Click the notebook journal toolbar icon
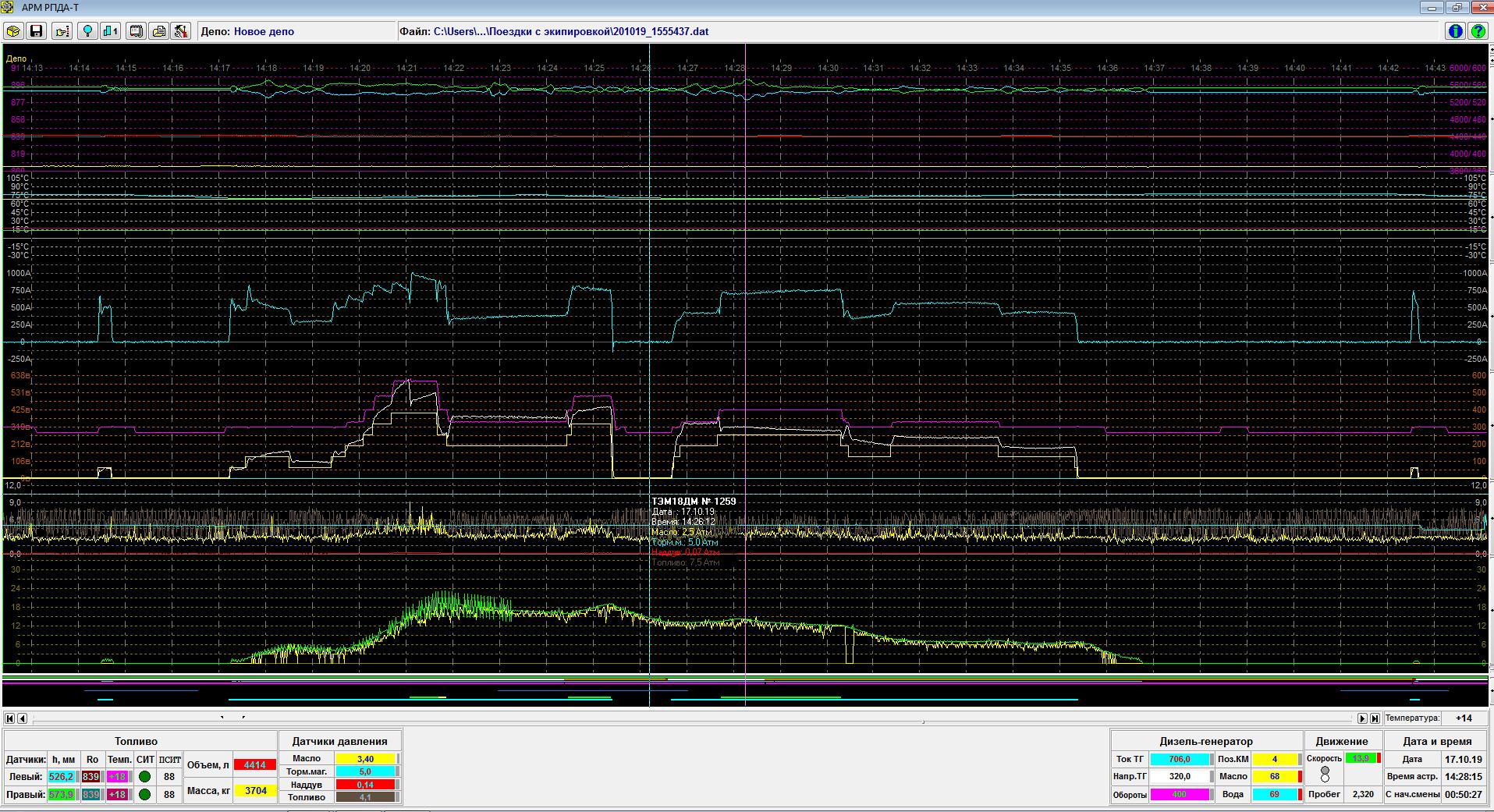 pos(137,31)
